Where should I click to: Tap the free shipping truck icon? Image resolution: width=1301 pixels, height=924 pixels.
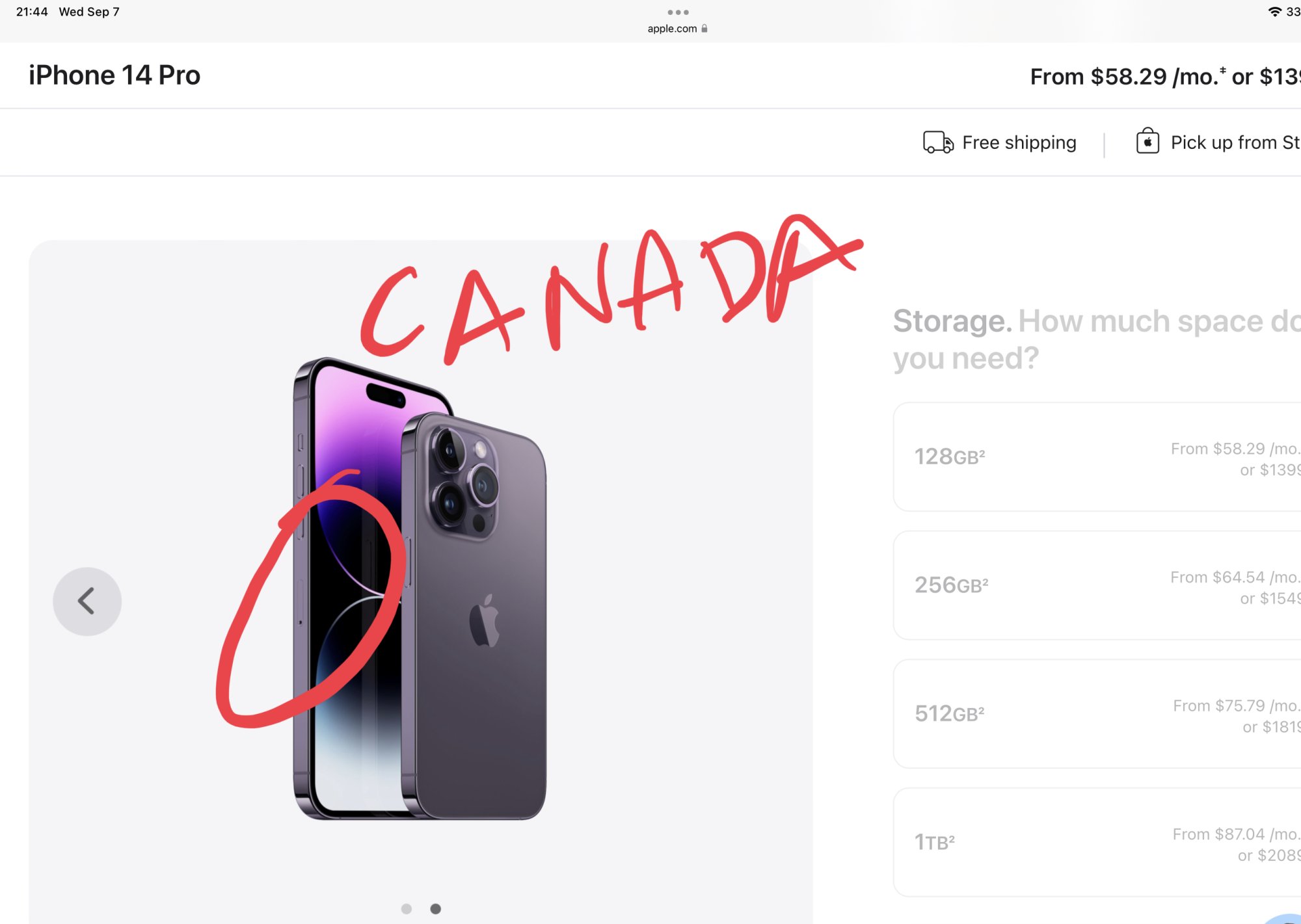[938, 142]
